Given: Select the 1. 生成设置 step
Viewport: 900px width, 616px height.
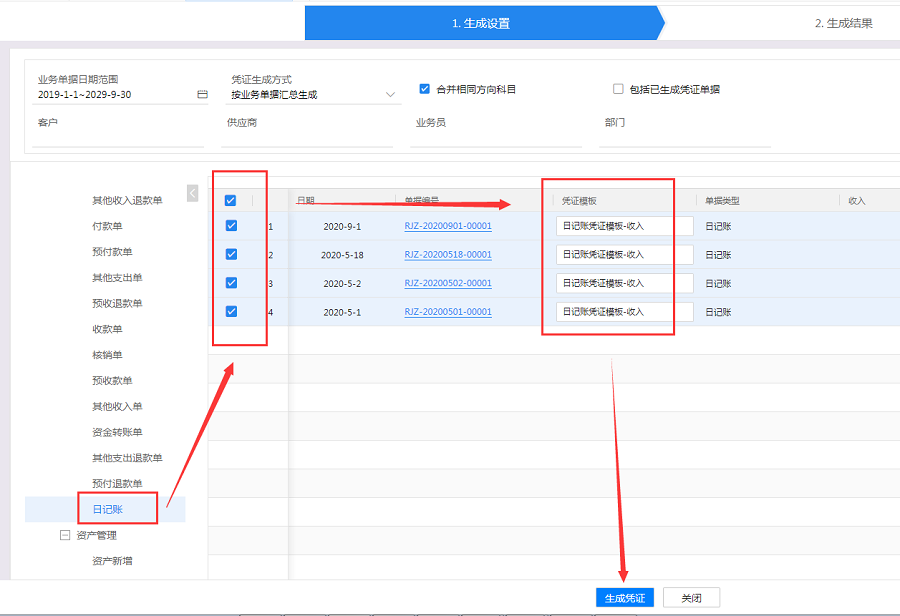Looking at the screenshot, I should point(480,23).
